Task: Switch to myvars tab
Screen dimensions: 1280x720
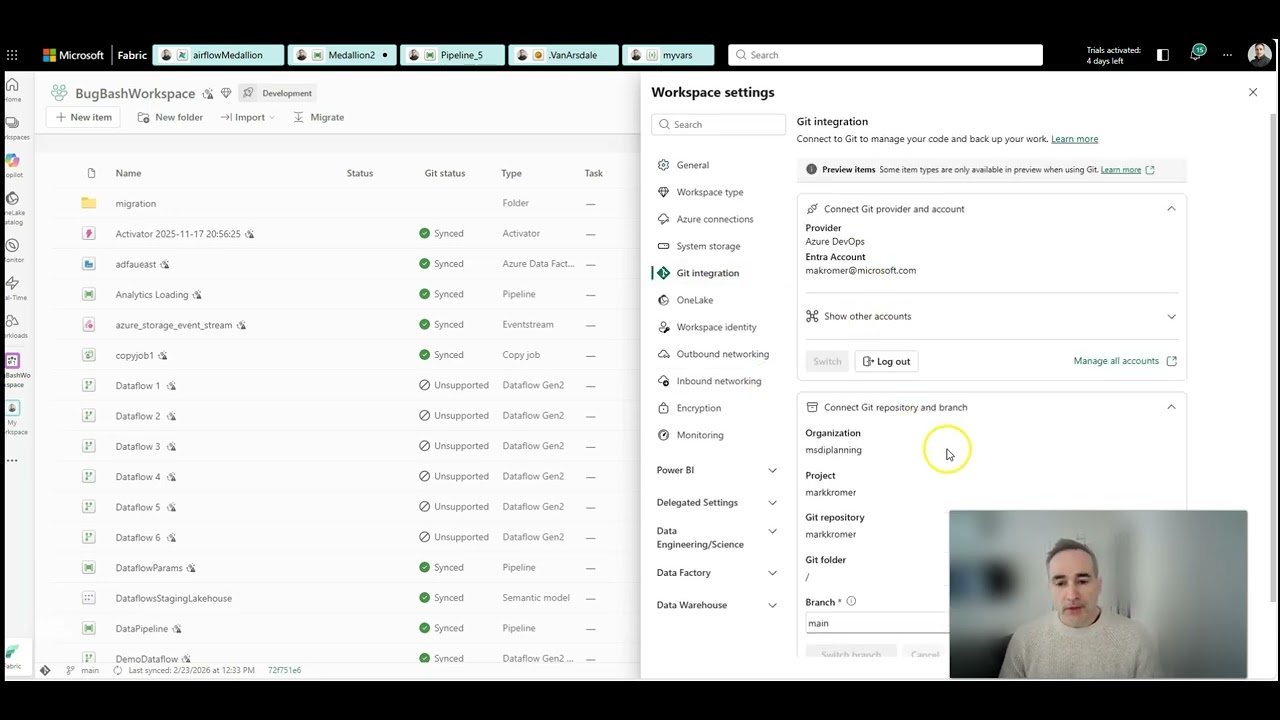Action: (668, 55)
